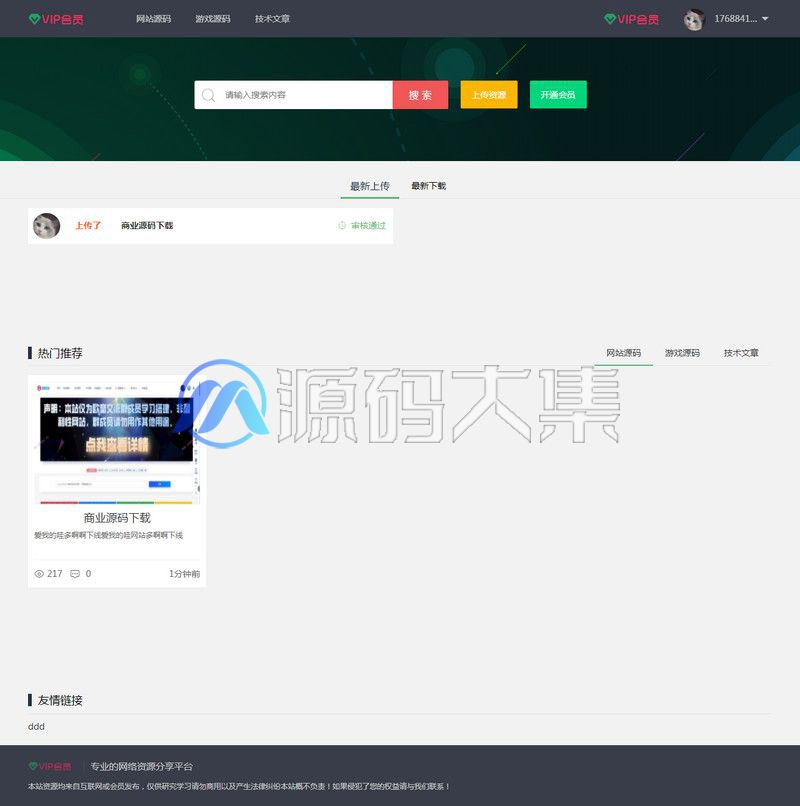Switch to the 最新下载 tab
800x806 pixels.
pos(428,186)
